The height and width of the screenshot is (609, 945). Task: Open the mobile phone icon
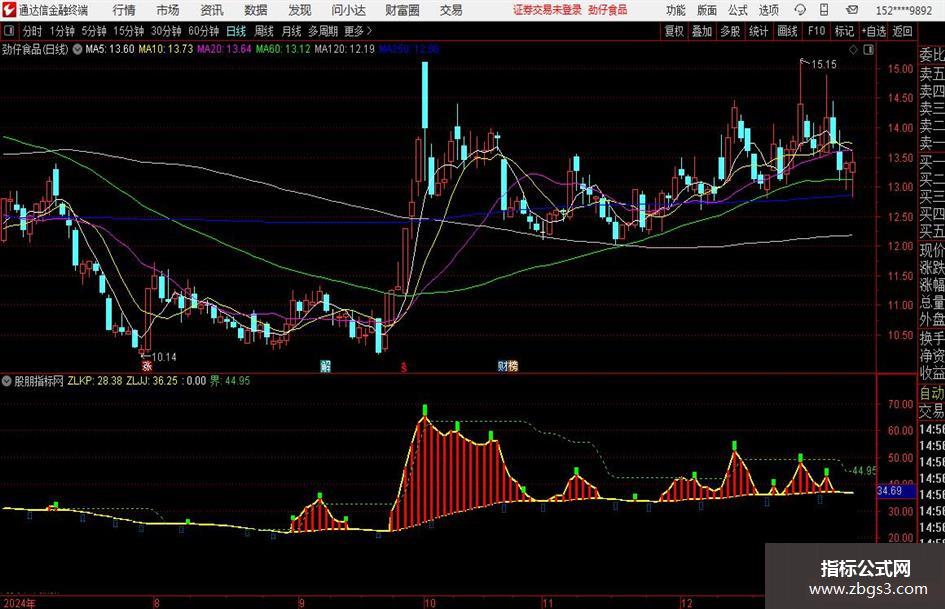coord(824,10)
